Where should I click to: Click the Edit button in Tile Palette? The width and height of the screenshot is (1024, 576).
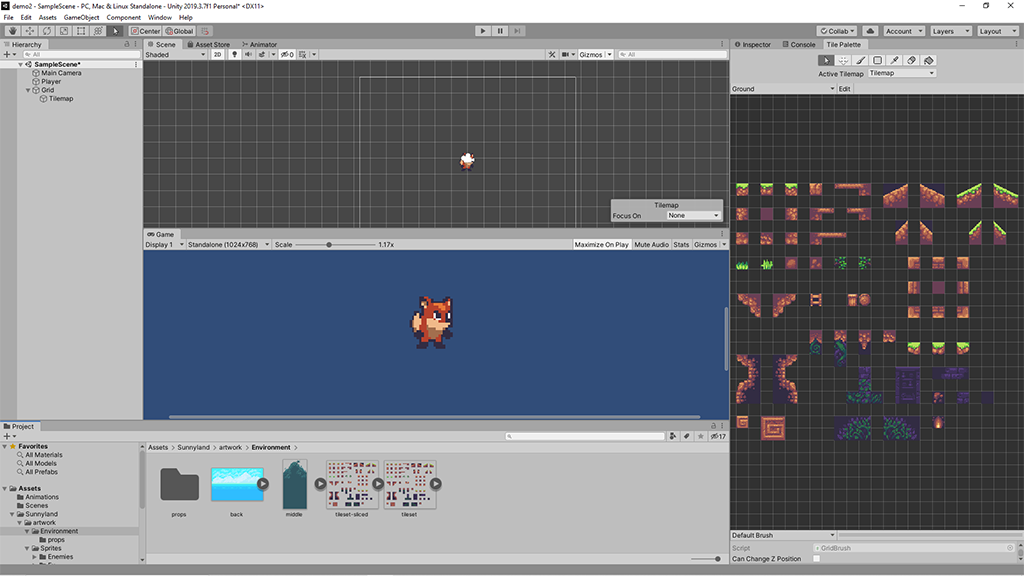click(x=844, y=89)
